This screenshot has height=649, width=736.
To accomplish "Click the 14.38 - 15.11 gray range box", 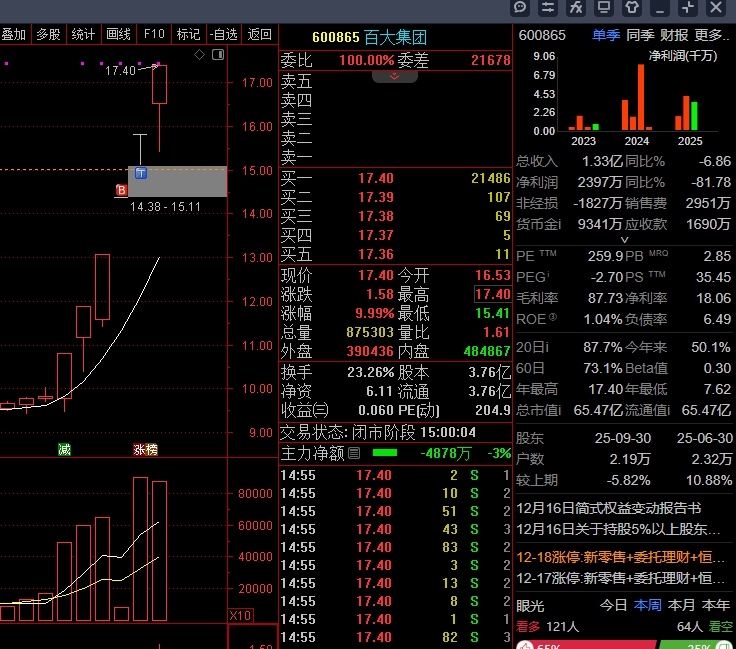I will [177, 181].
